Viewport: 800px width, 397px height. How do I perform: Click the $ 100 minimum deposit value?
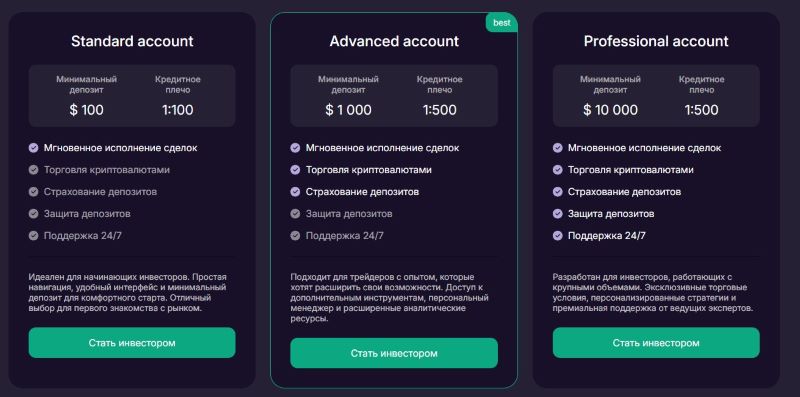coord(87,110)
